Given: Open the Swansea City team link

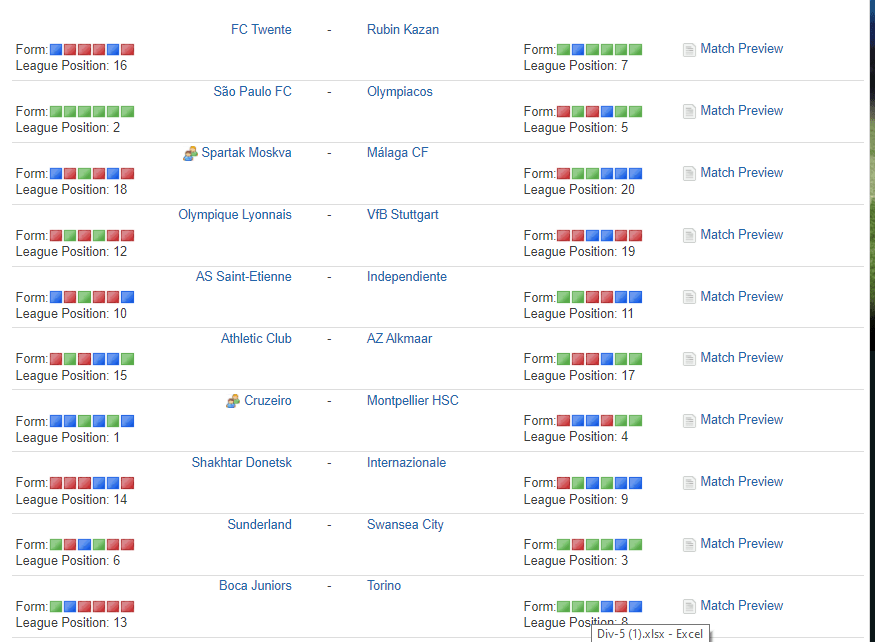Looking at the screenshot, I should point(405,525).
